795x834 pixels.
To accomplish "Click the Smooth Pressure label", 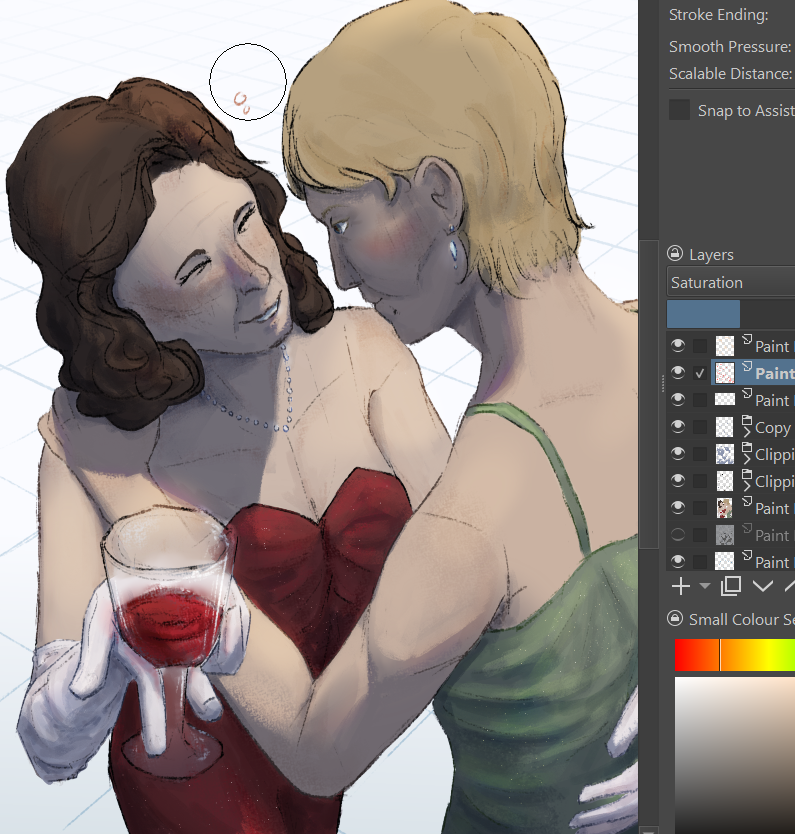I will pos(730,47).
